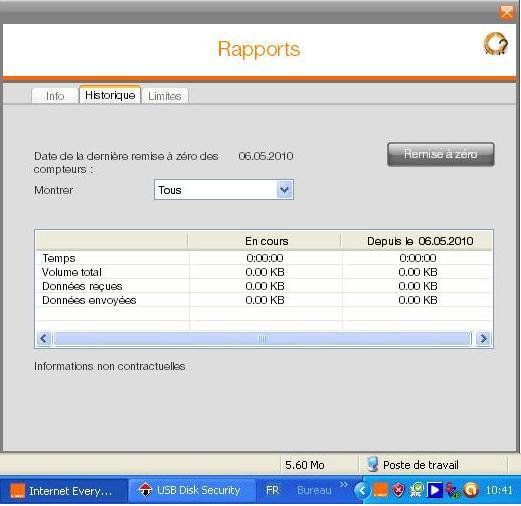This screenshot has height=506, width=521.
Task: Open the red shield security alert tray icon
Action: [398, 490]
